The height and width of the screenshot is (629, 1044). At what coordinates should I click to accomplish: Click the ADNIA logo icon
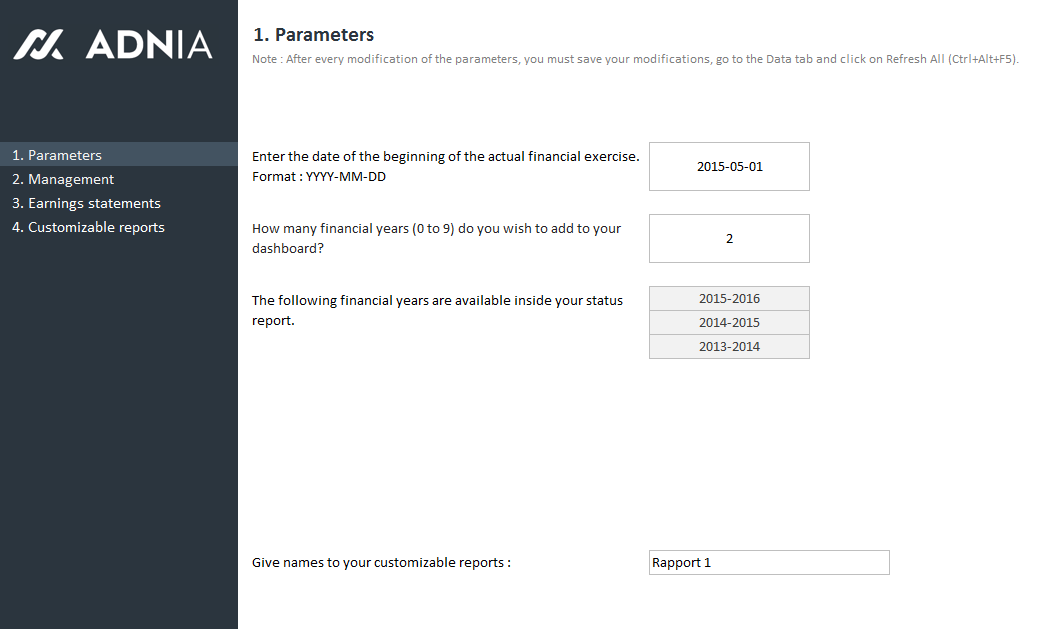pyautogui.click(x=38, y=44)
